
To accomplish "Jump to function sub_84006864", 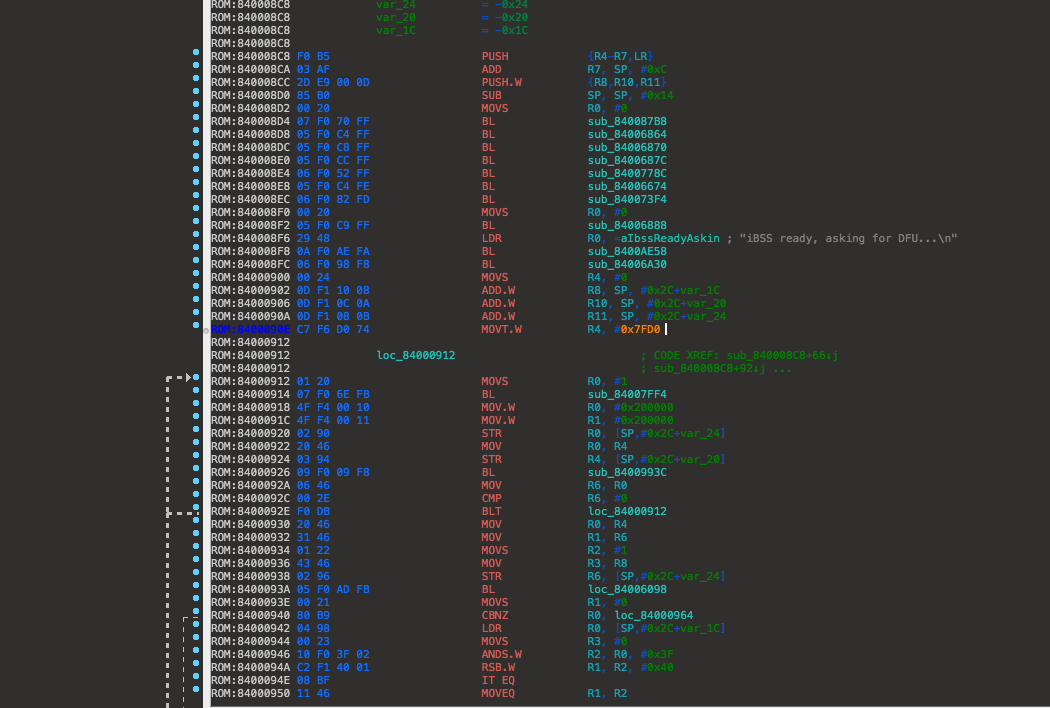I will click(x=626, y=134).
